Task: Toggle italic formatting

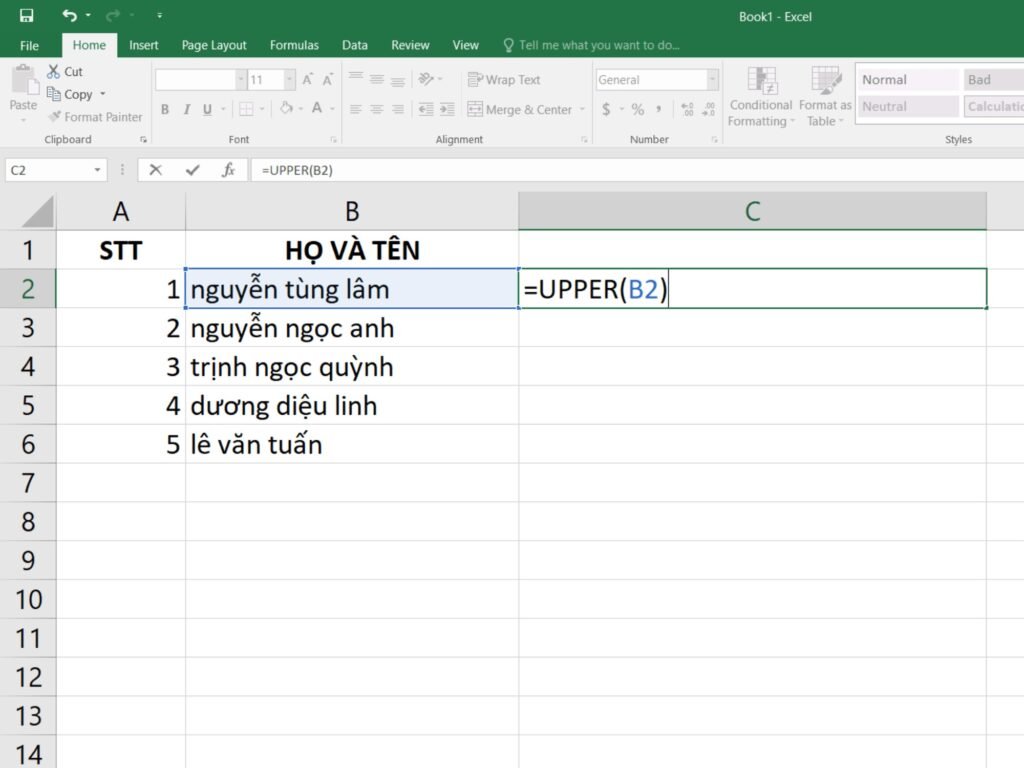Action: tap(187, 110)
